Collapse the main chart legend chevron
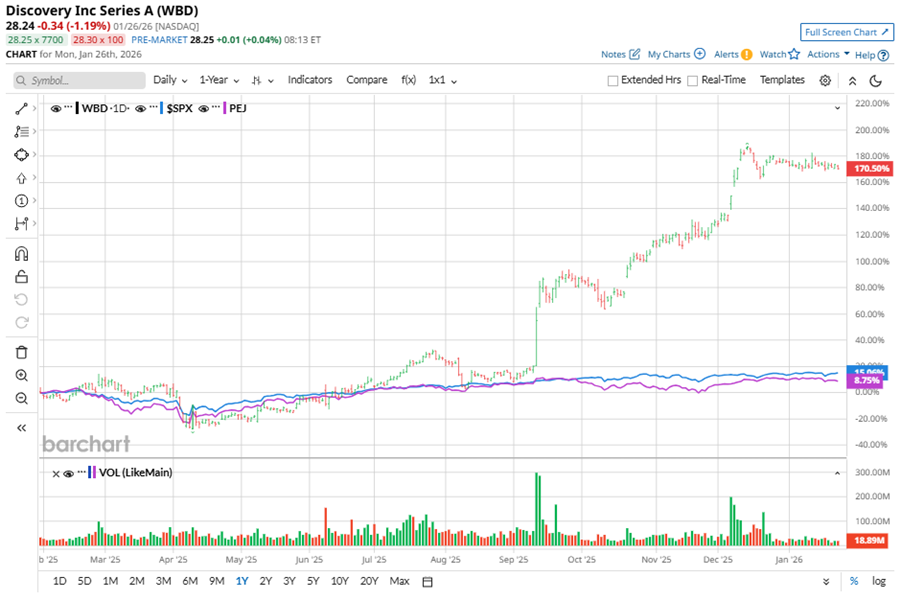 [838, 108]
